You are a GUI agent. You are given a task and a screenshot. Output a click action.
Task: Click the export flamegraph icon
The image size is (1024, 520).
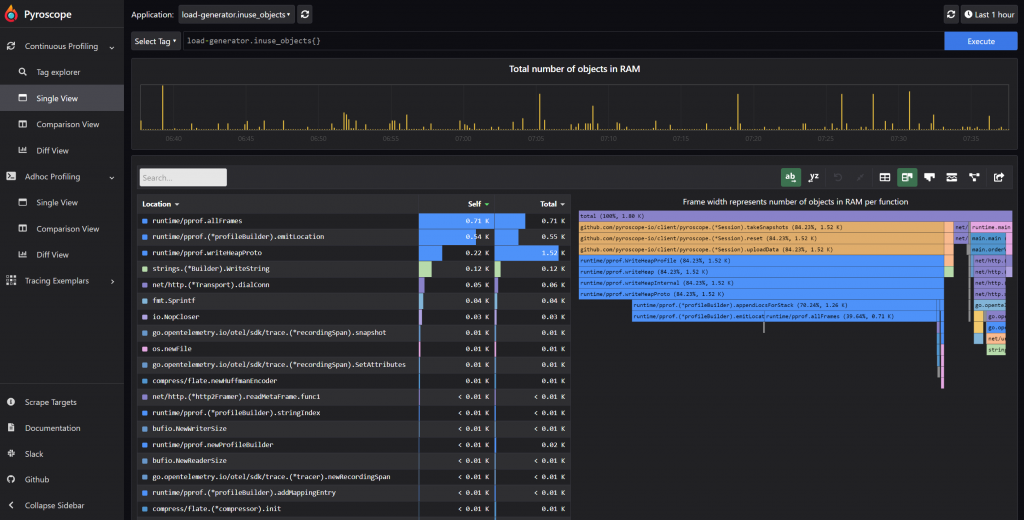pos(999,177)
